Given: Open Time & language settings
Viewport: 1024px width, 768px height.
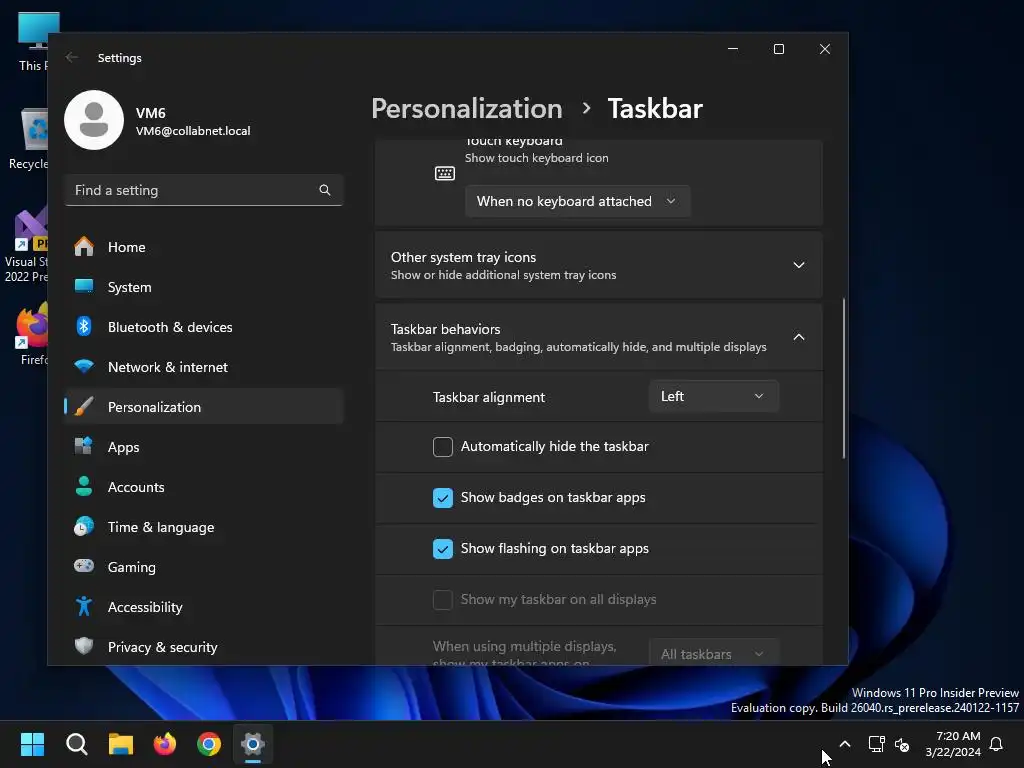Looking at the screenshot, I should tap(204, 527).
